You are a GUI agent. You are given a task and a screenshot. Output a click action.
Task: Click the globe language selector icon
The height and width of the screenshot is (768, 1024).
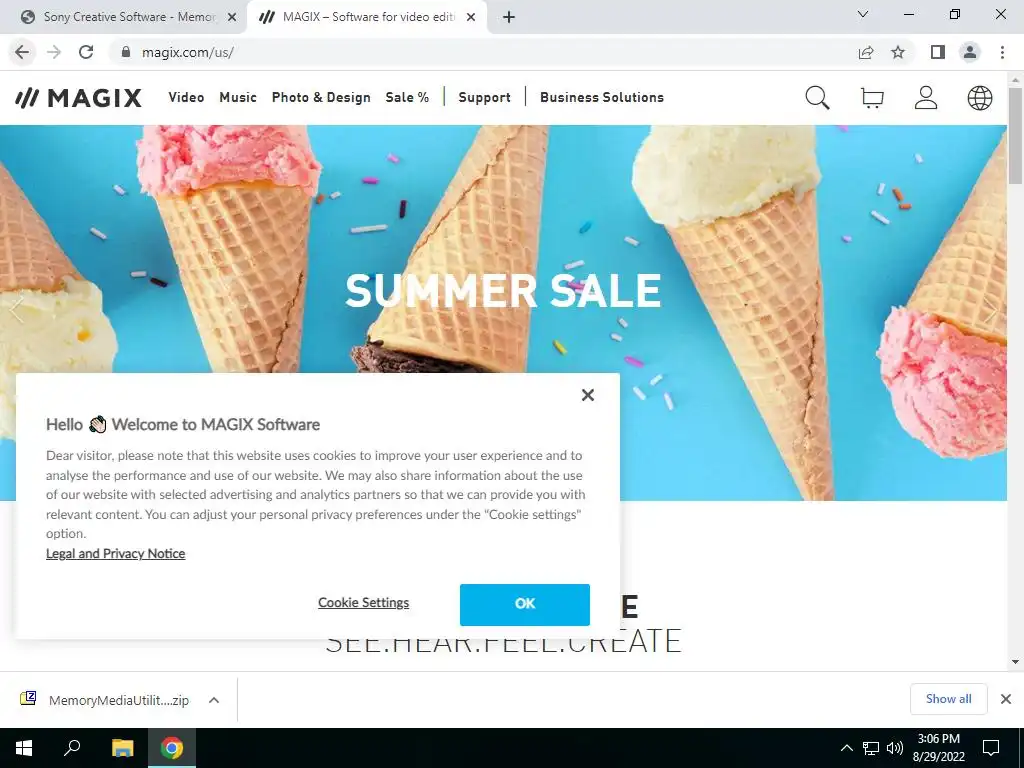[x=980, y=98]
